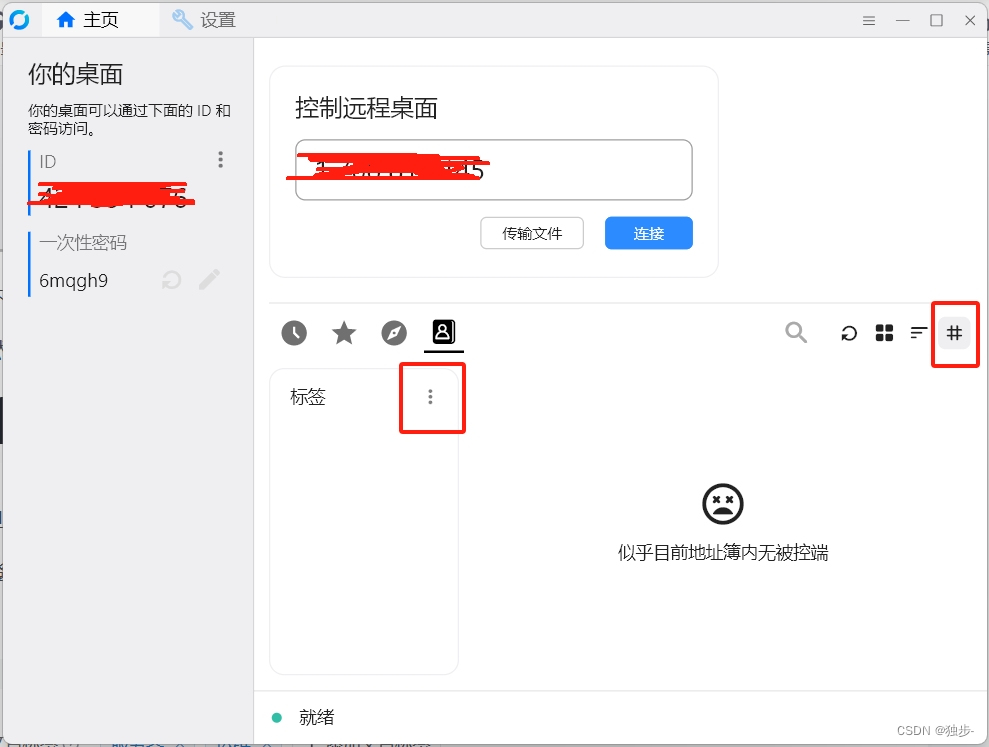Click the 传输文件 transfer file button
Screen dimensions: 989x747
click(x=532, y=233)
